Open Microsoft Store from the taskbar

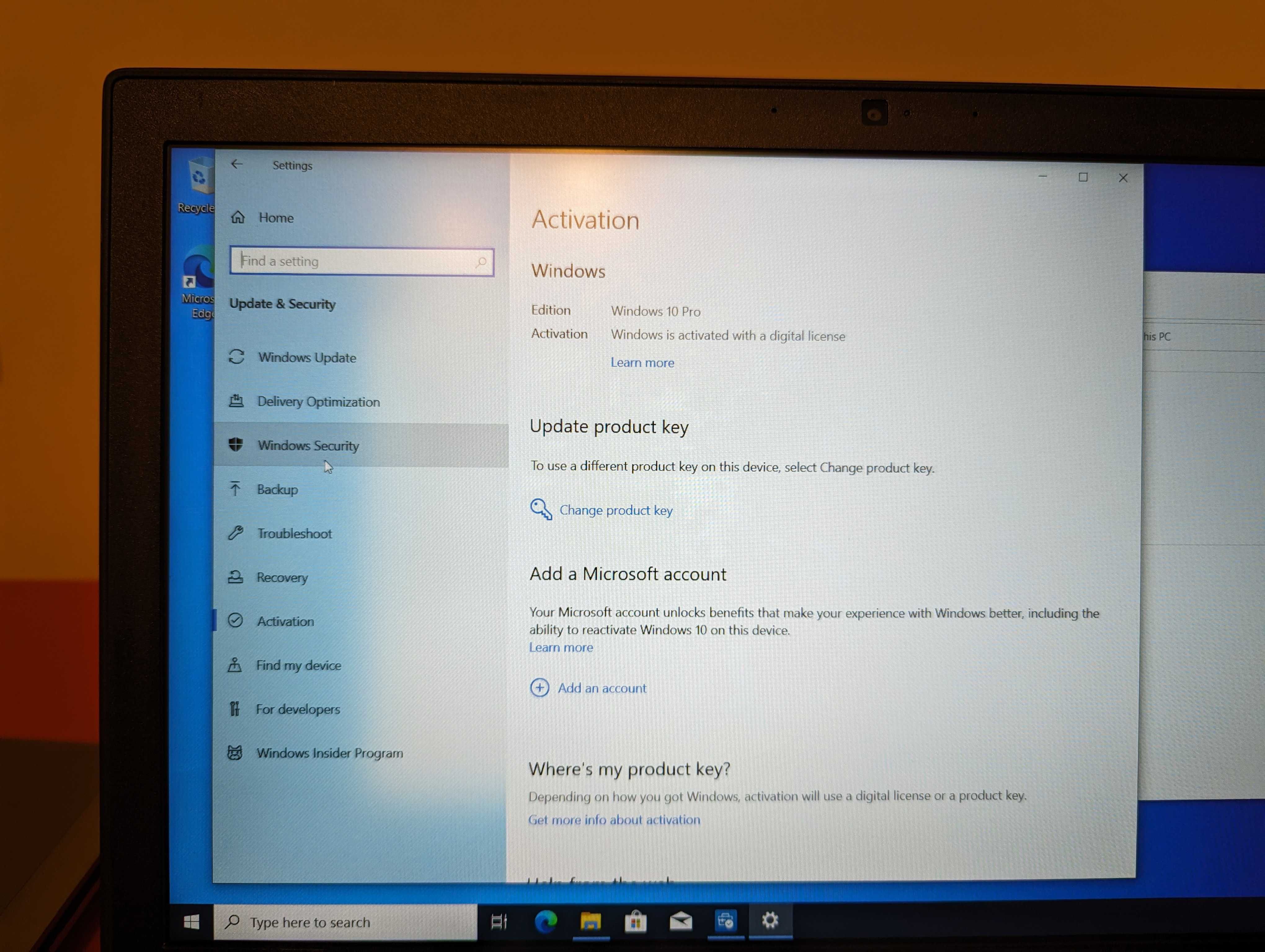[x=635, y=921]
